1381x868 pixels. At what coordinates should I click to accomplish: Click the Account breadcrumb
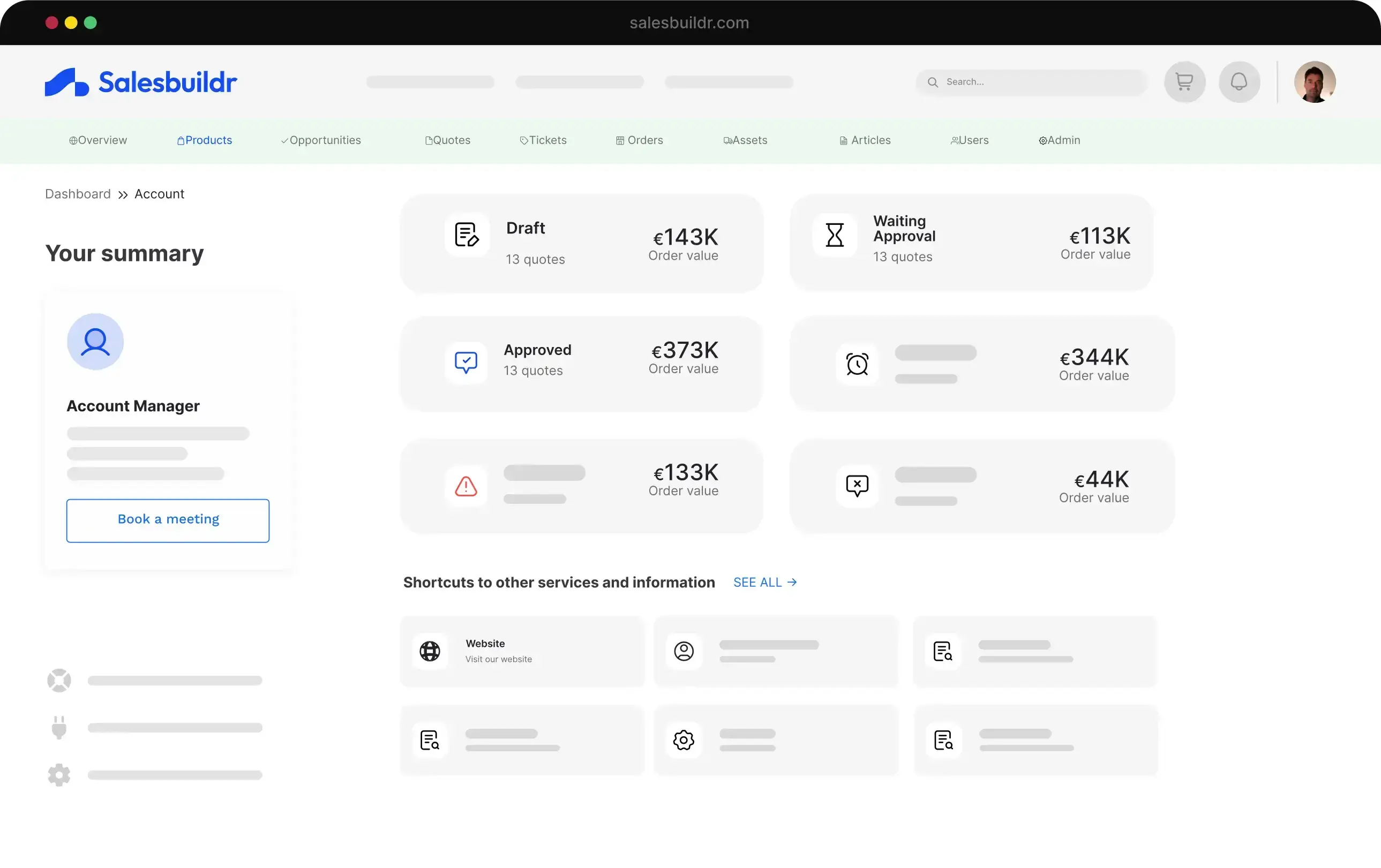(x=160, y=194)
